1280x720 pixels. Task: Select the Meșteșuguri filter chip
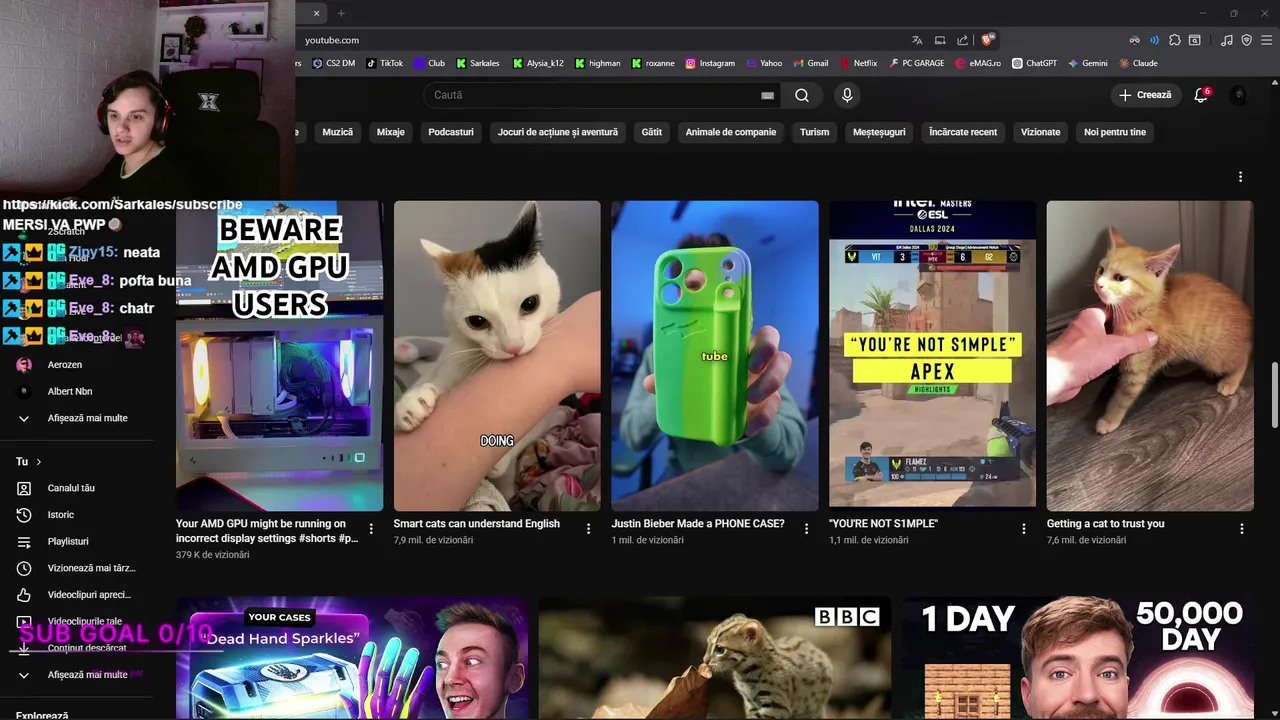coord(879,132)
